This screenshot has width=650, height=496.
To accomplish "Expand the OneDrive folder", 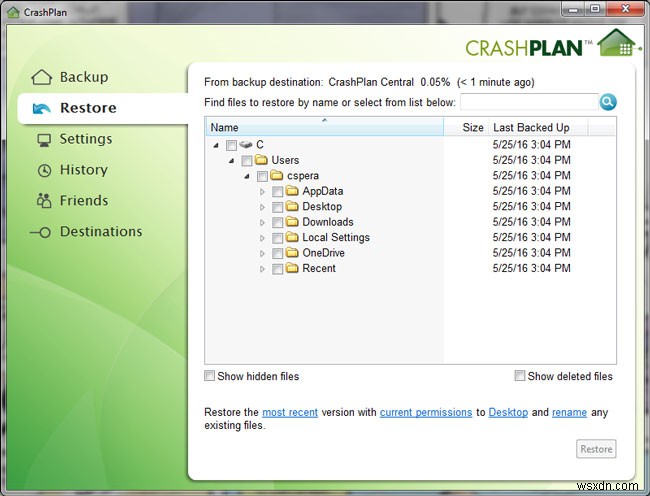I will (x=262, y=253).
